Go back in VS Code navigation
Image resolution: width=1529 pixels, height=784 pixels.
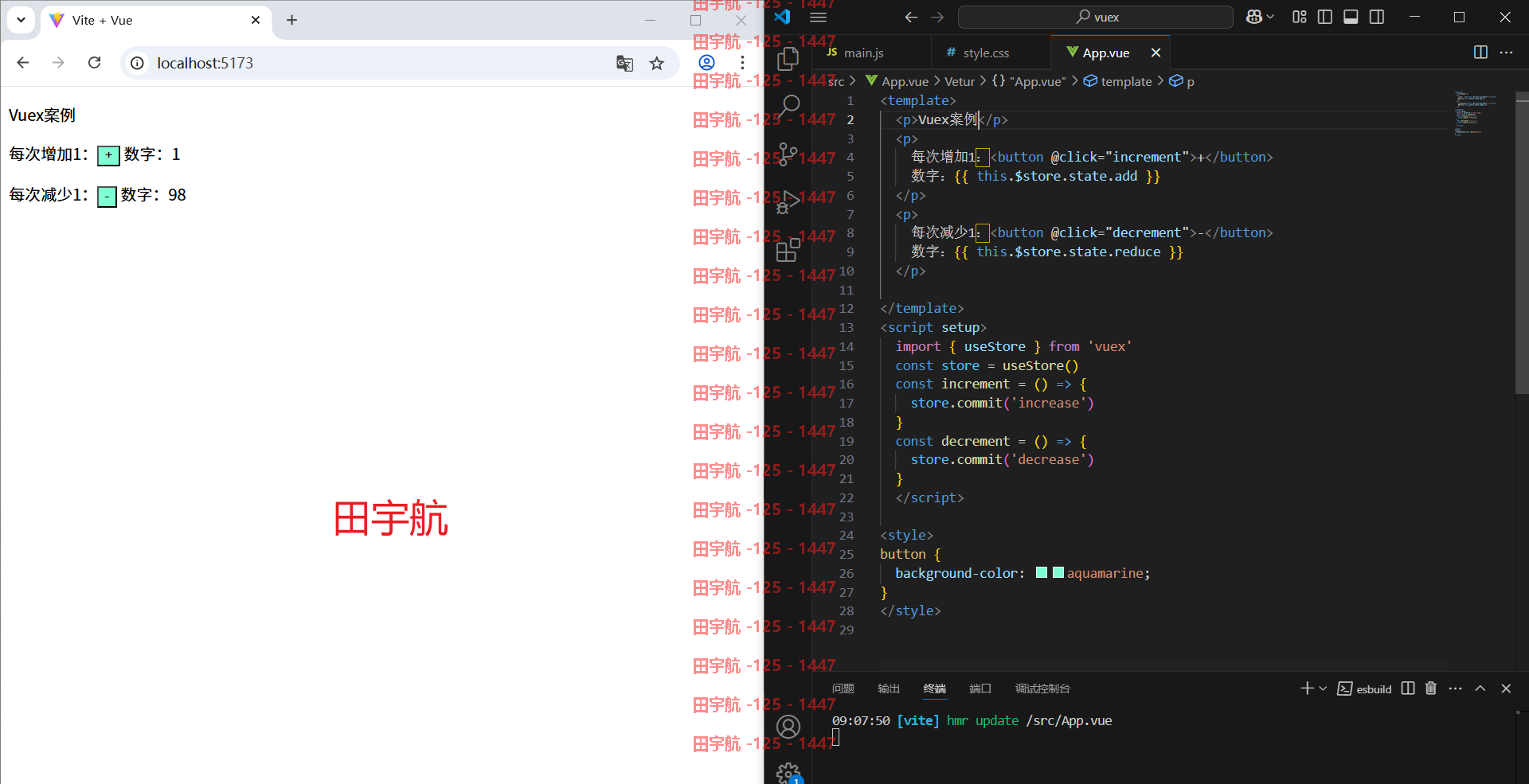coord(911,17)
